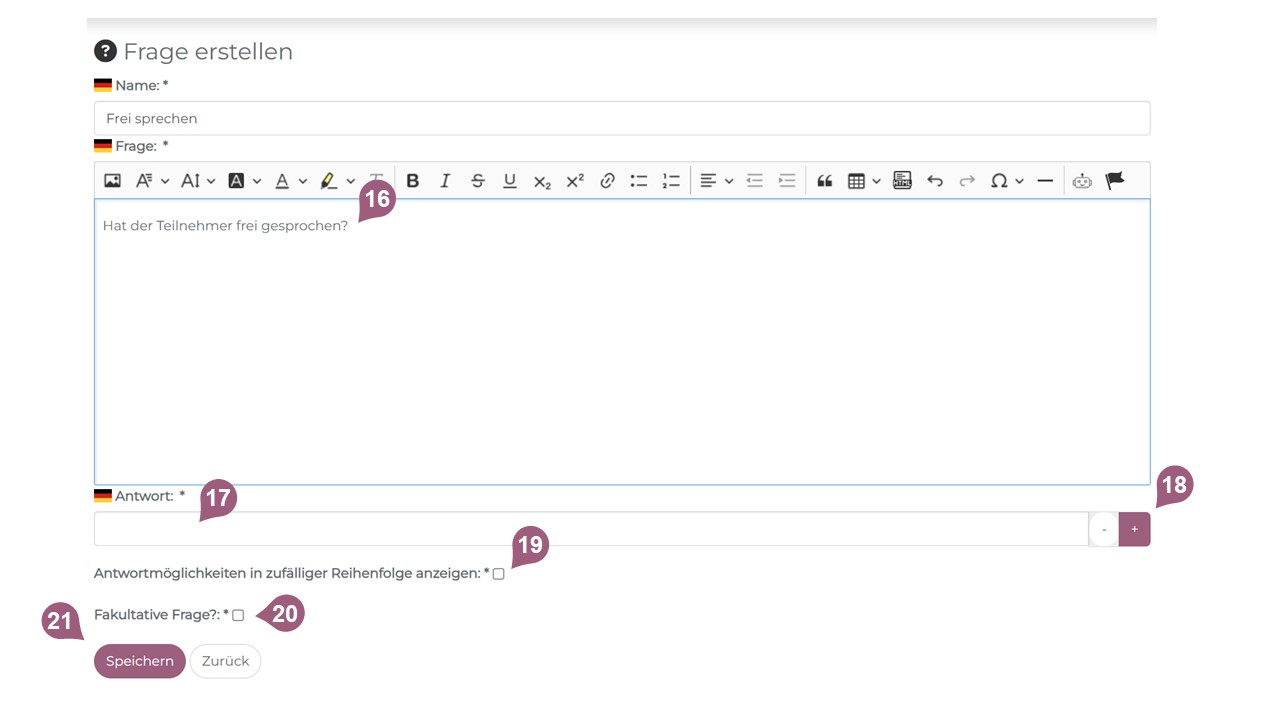Open the font size dropdown
1280x720 pixels.
point(197,181)
